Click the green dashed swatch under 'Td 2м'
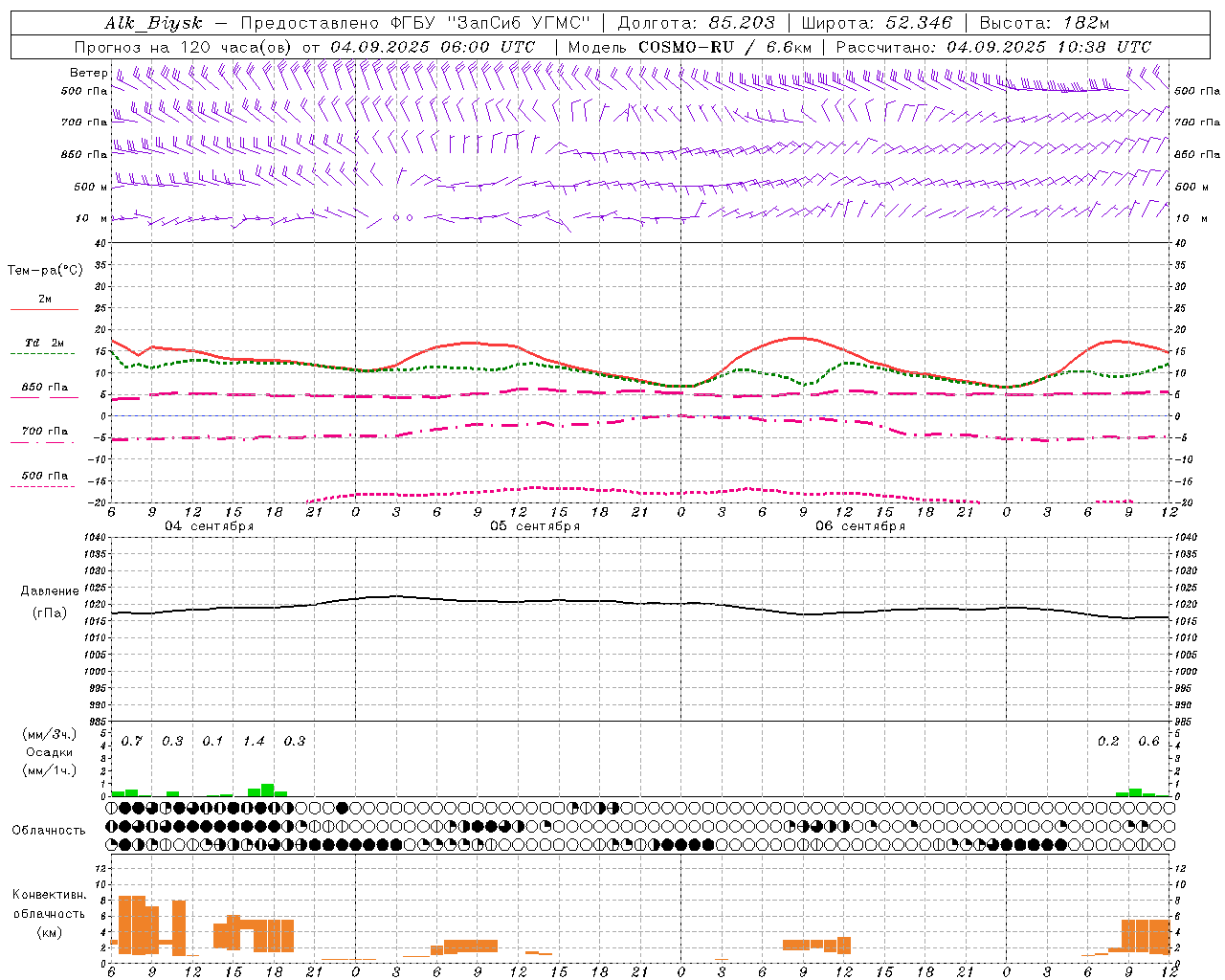 point(43,354)
